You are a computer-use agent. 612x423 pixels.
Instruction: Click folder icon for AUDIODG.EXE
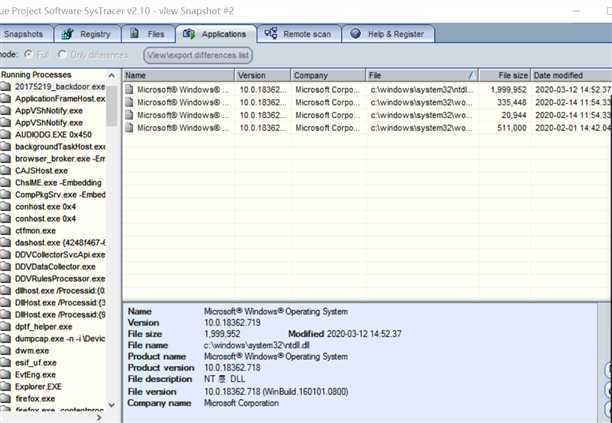click(x=5, y=134)
